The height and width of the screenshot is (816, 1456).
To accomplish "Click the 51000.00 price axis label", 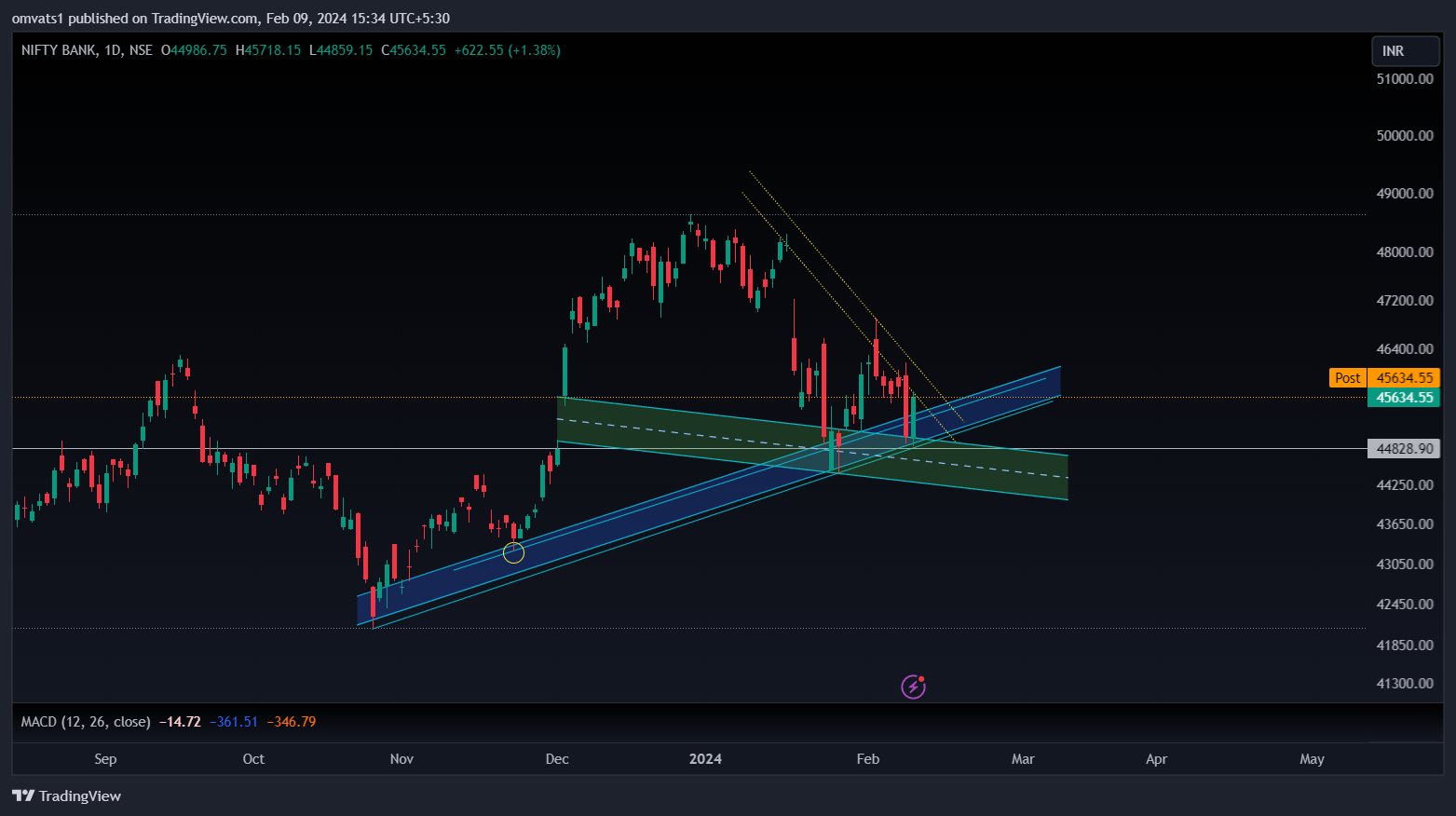I will pyautogui.click(x=1405, y=78).
